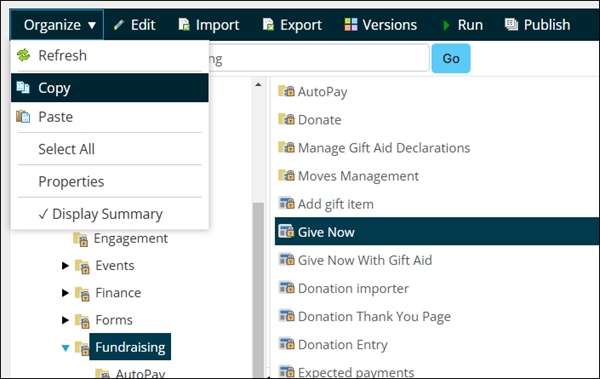Click the Events locked folder icon
The height and width of the screenshot is (379, 600).
click(82, 266)
